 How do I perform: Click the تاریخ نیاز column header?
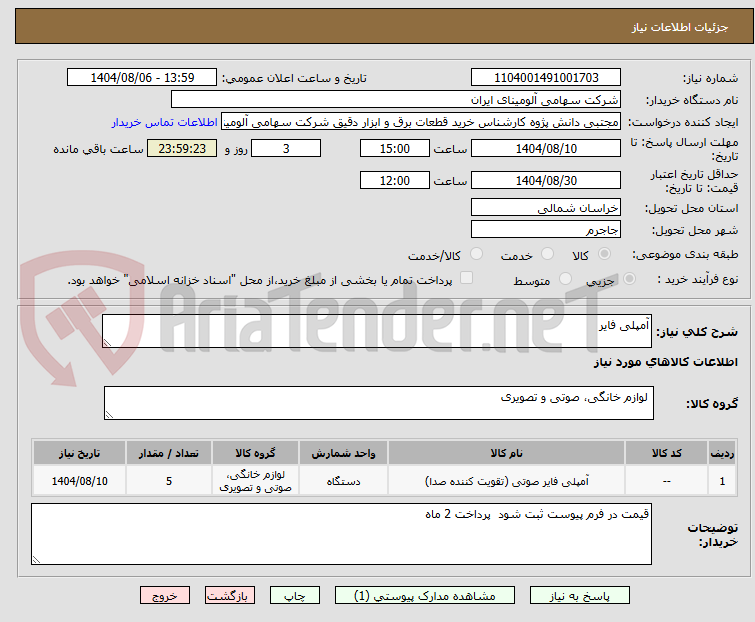tap(79, 453)
